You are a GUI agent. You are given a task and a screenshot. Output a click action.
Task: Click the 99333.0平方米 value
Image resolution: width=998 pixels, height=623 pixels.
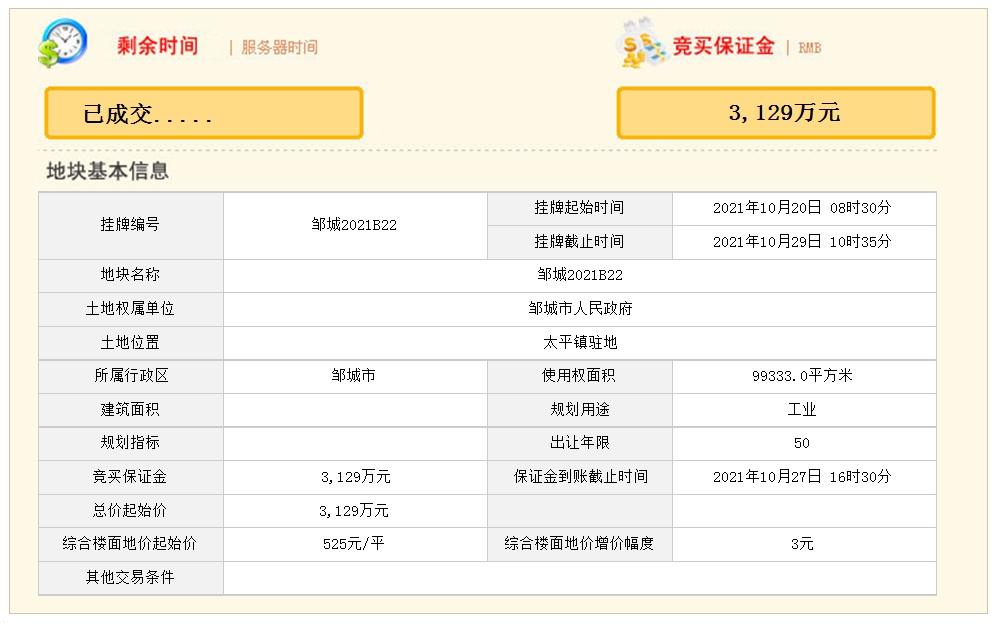(802, 375)
